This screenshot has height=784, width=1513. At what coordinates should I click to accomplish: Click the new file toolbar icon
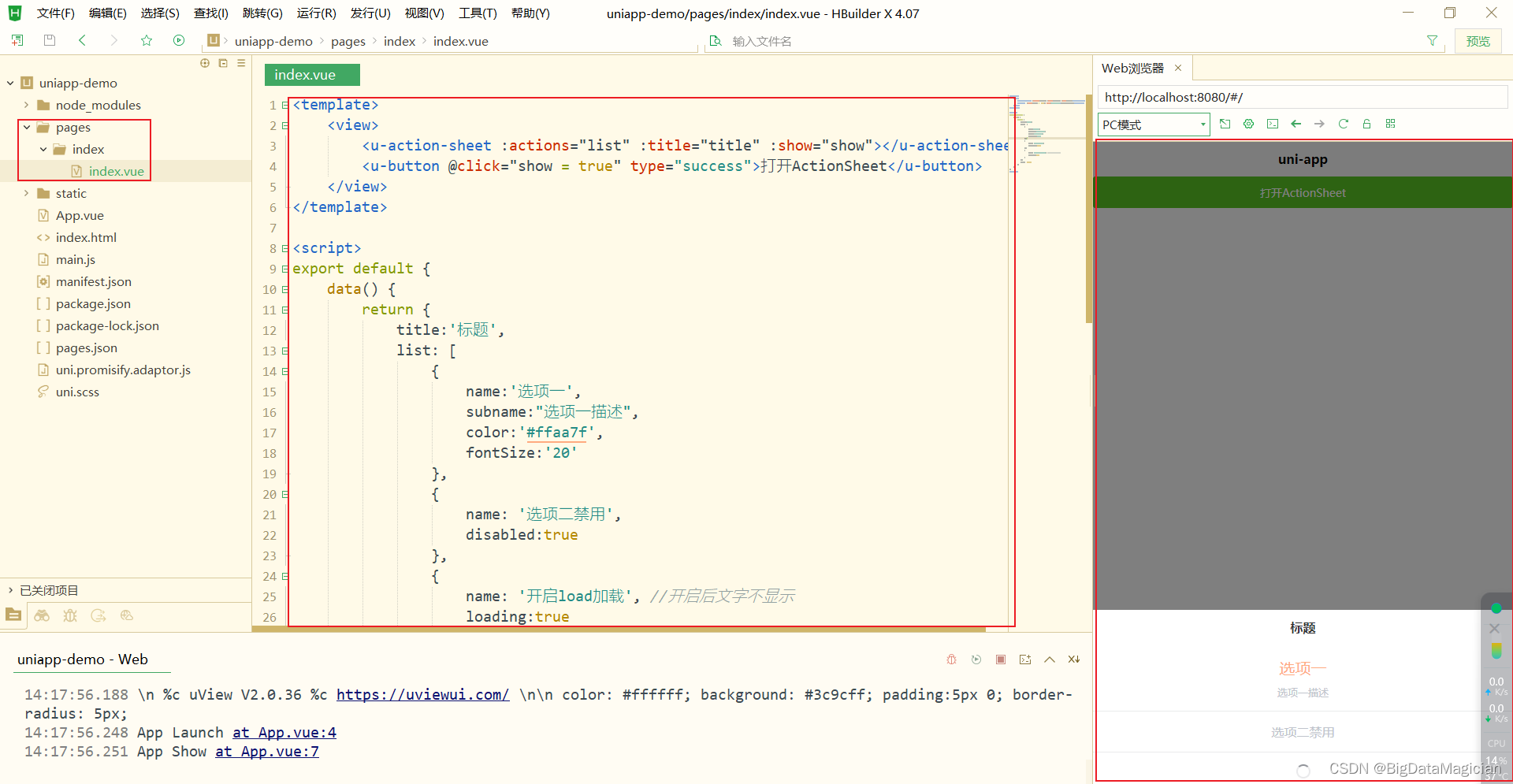tap(17, 40)
